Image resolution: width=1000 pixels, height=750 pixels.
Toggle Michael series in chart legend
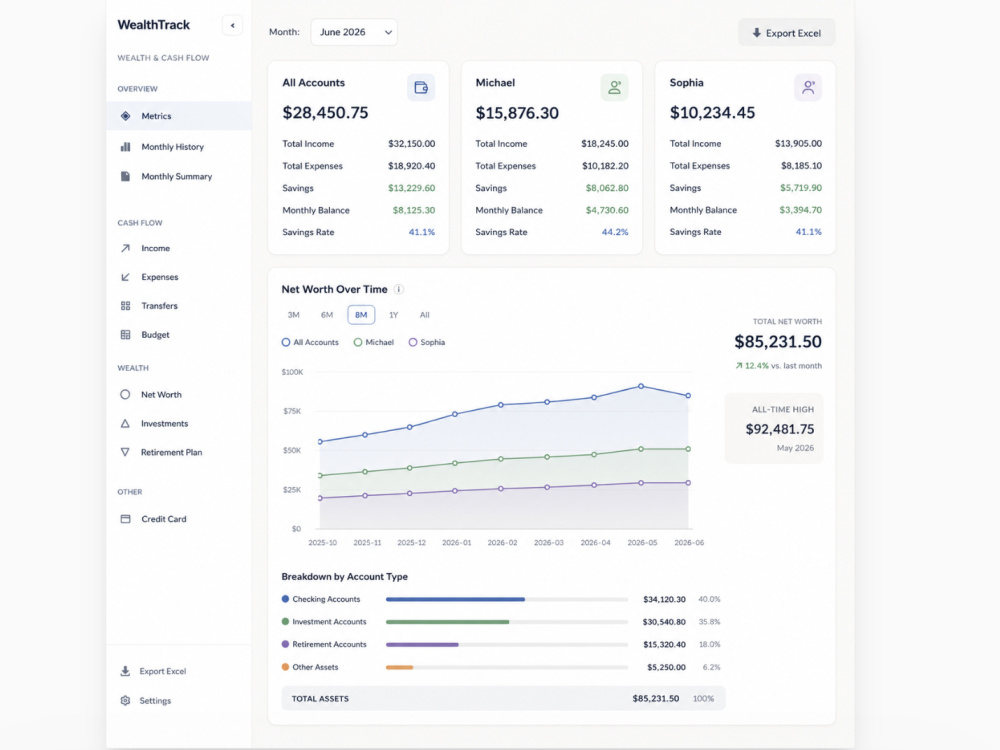pos(374,342)
